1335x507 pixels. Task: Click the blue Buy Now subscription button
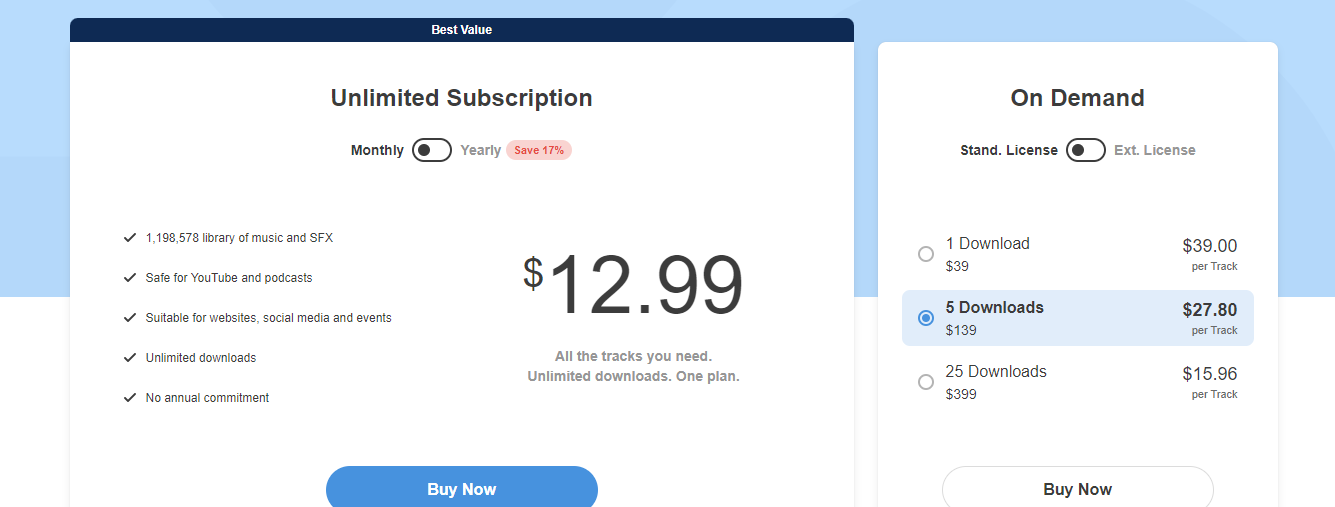click(x=462, y=489)
